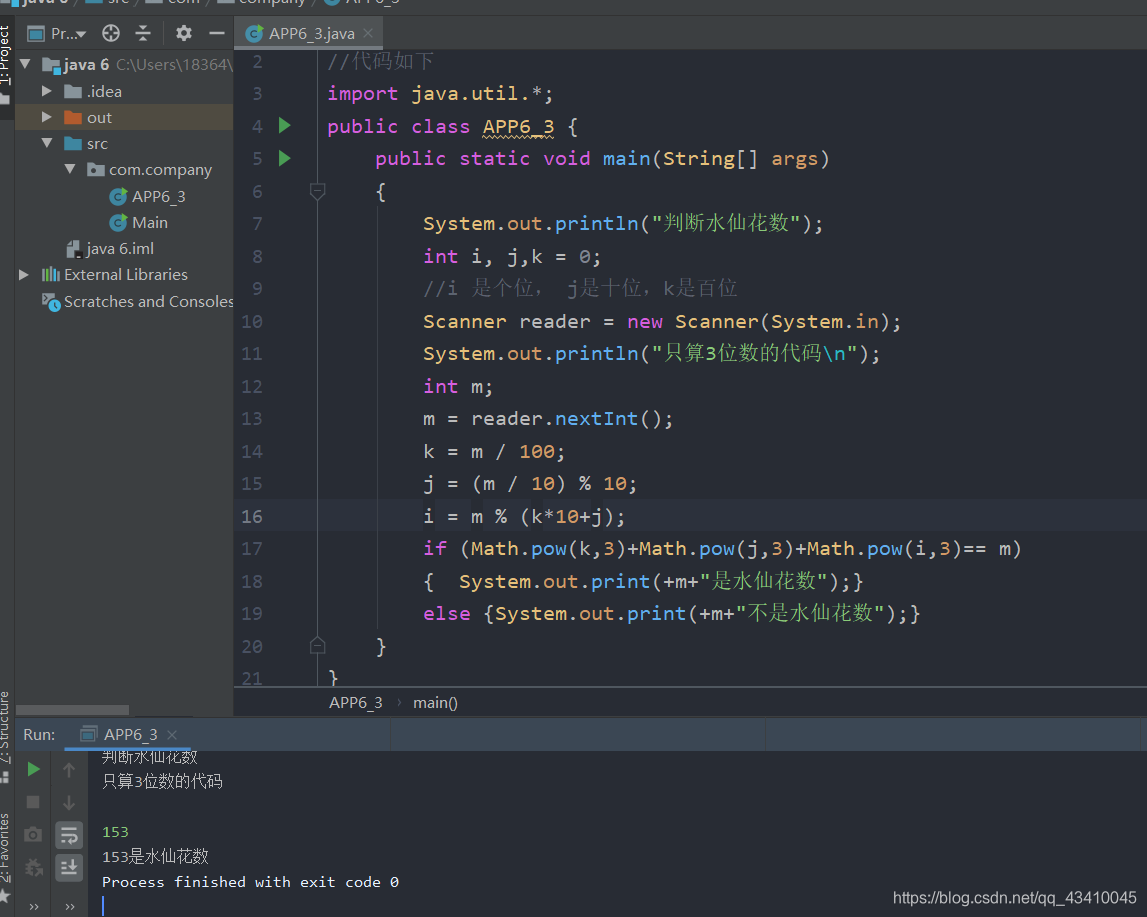Click the nextInt method on line 13

pyautogui.click(x=596, y=419)
